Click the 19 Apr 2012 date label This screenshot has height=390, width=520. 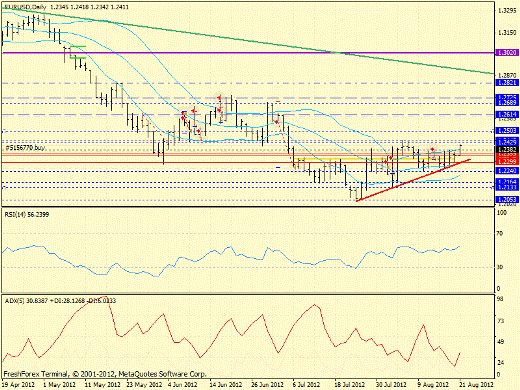click(18, 384)
